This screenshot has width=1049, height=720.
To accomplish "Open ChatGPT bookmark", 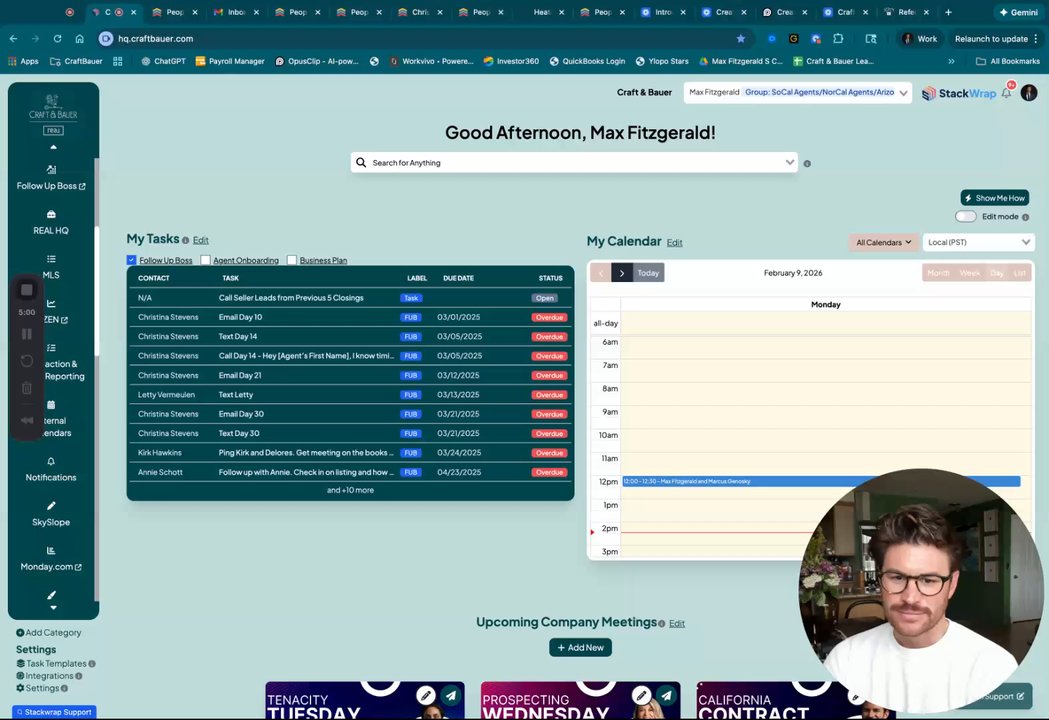I will point(163,61).
